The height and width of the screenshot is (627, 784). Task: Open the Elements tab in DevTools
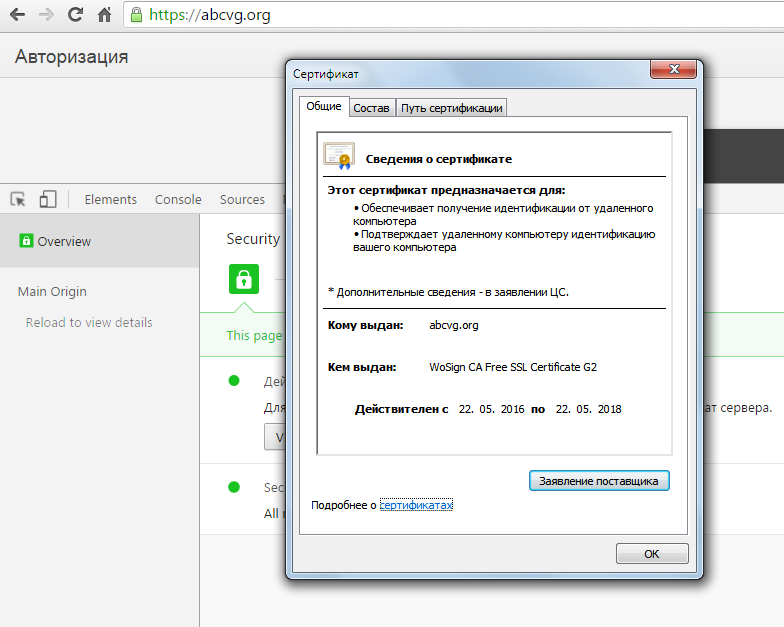110,199
